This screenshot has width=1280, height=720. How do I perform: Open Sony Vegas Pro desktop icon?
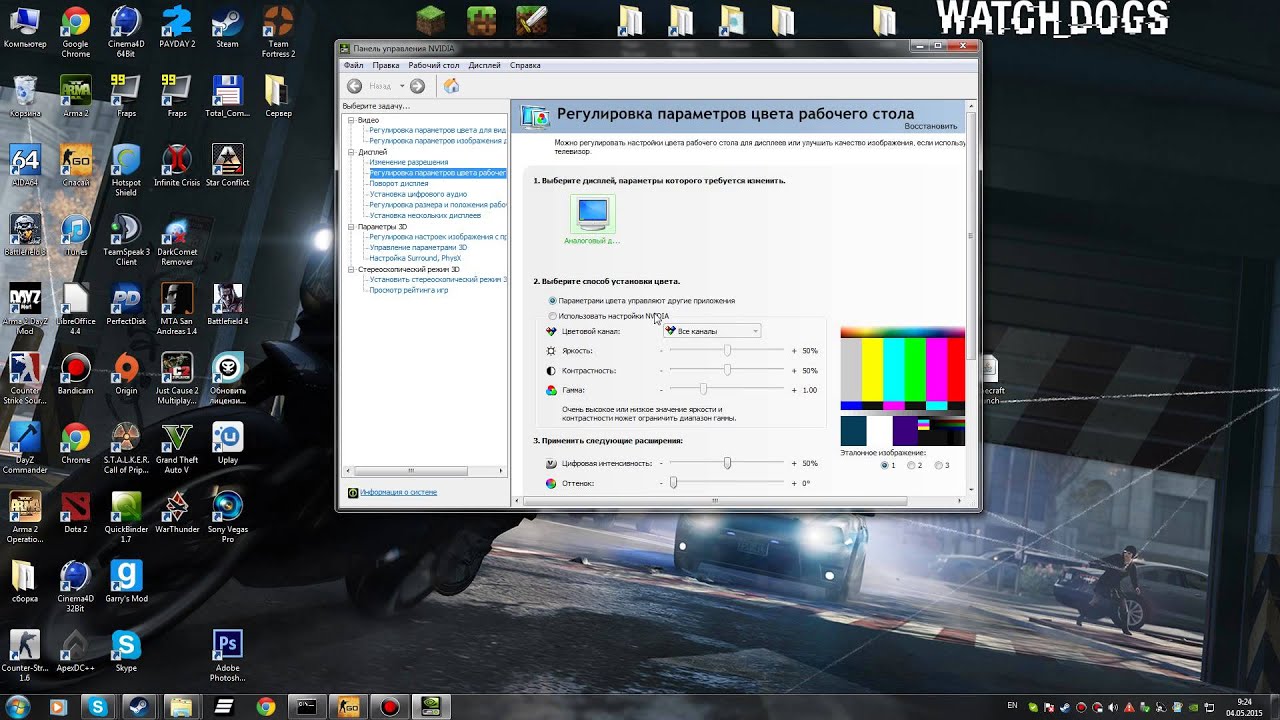(227, 516)
